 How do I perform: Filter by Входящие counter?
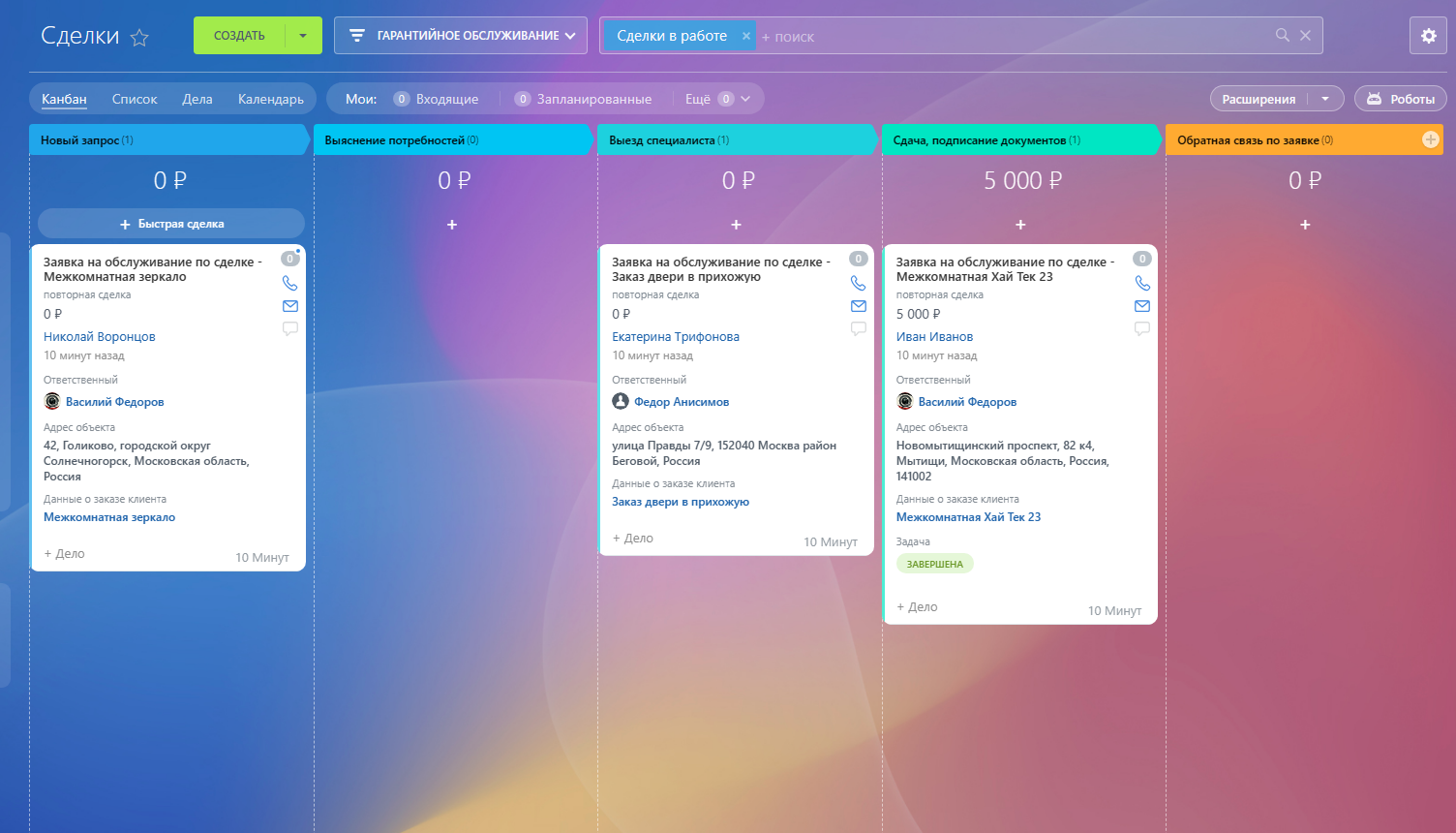tap(436, 99)
